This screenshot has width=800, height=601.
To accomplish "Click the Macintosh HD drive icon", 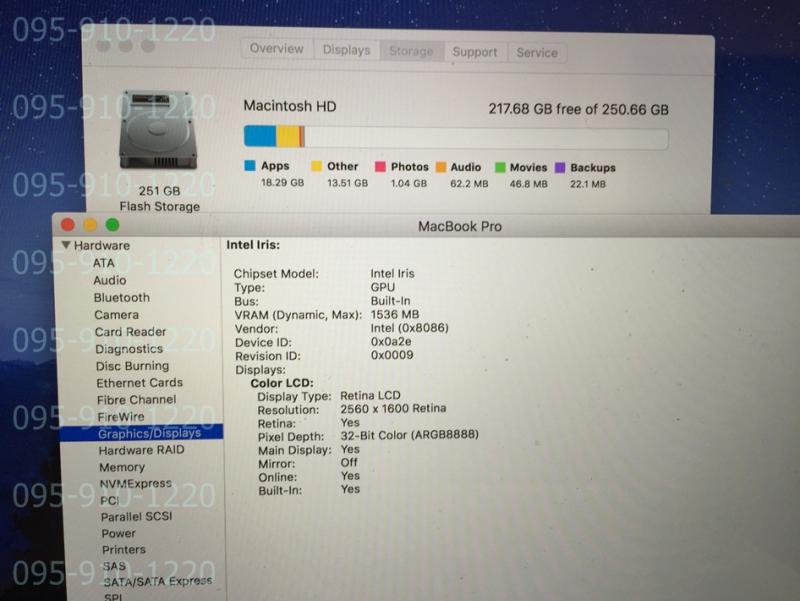I will tap(158, 130).
